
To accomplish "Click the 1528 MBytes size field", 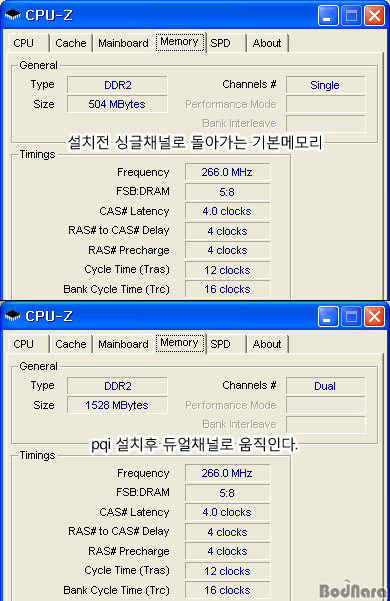I will (x=117, y=405).
